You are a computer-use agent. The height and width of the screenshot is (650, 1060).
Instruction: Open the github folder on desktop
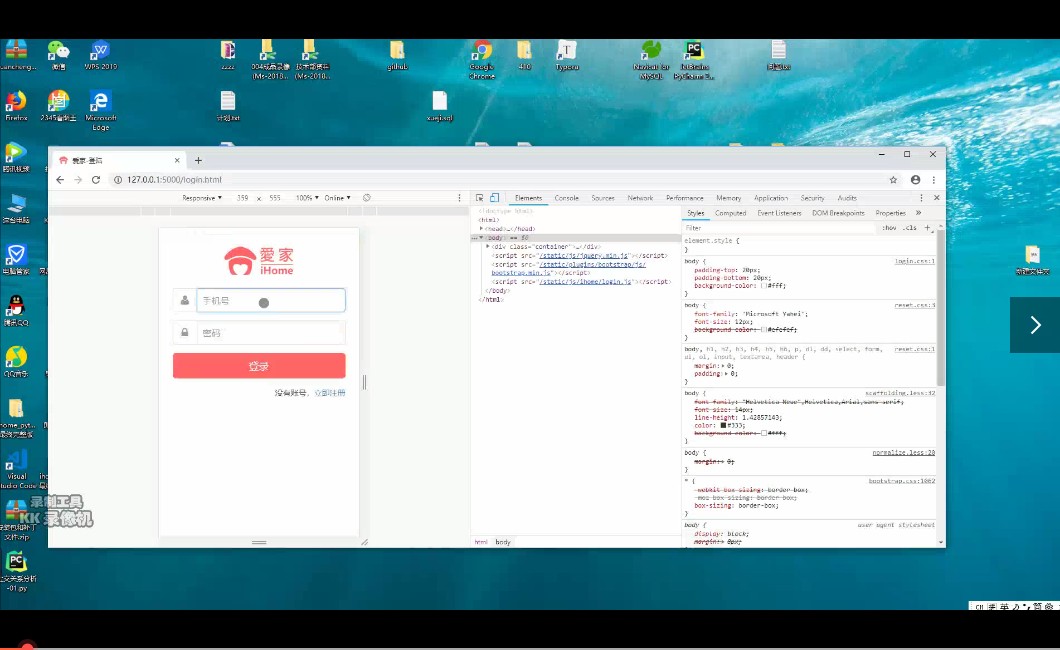pos(398,55)
